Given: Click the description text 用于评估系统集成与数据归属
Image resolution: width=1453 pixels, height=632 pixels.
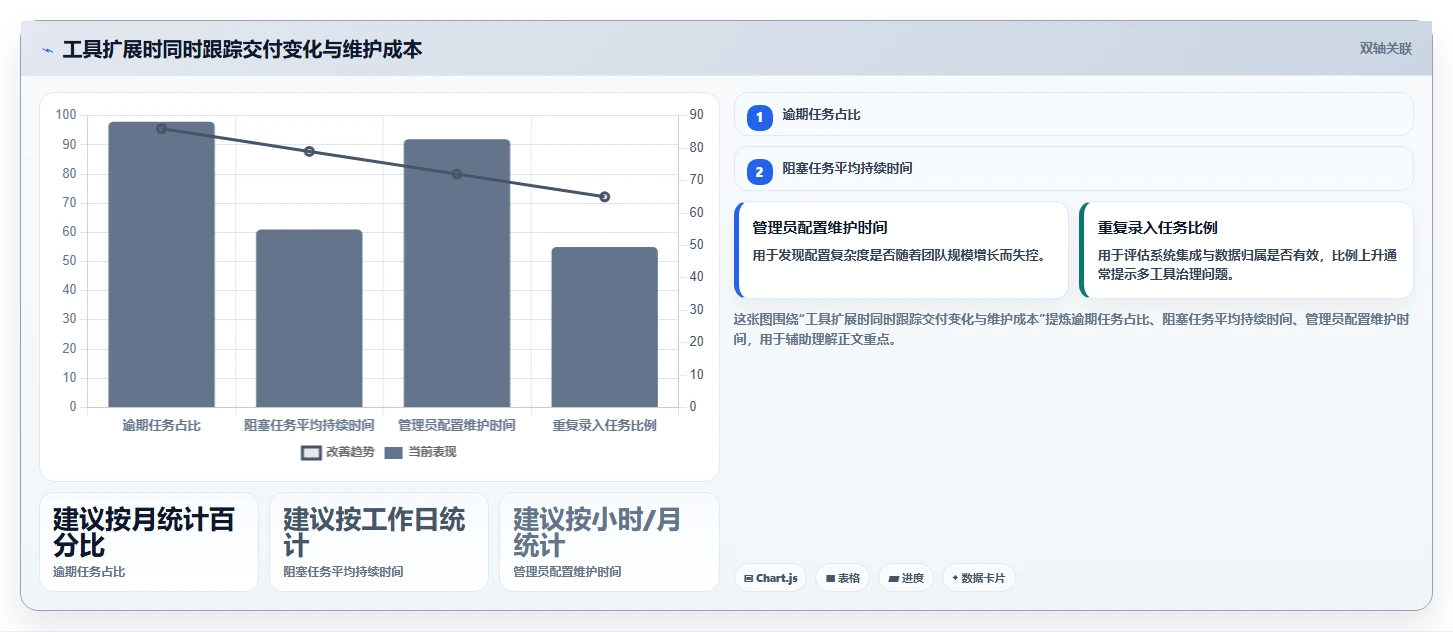Looking at the screenshot, I should coord(1247,264).
